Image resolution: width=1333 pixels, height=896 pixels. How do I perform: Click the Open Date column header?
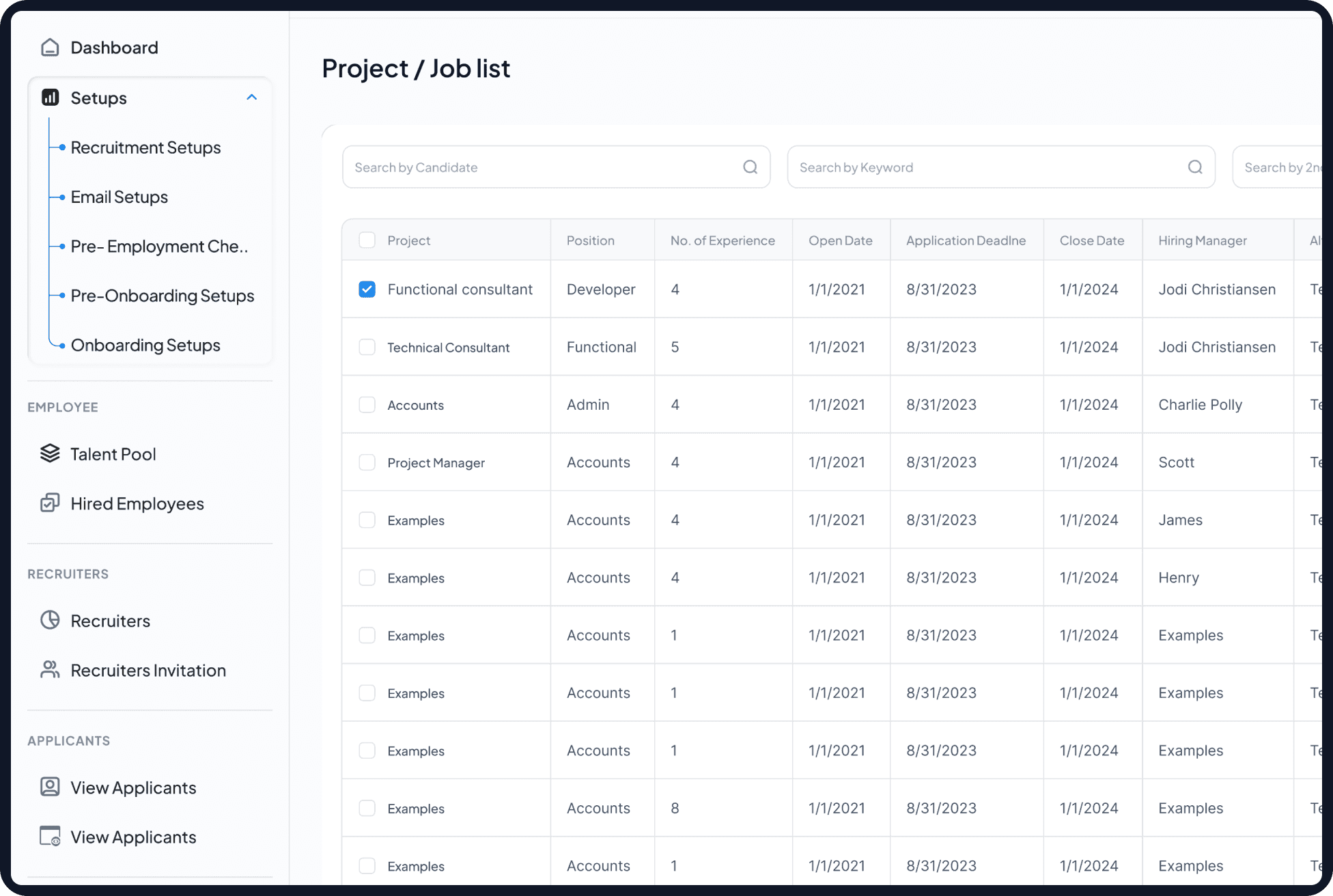[841, 240]
